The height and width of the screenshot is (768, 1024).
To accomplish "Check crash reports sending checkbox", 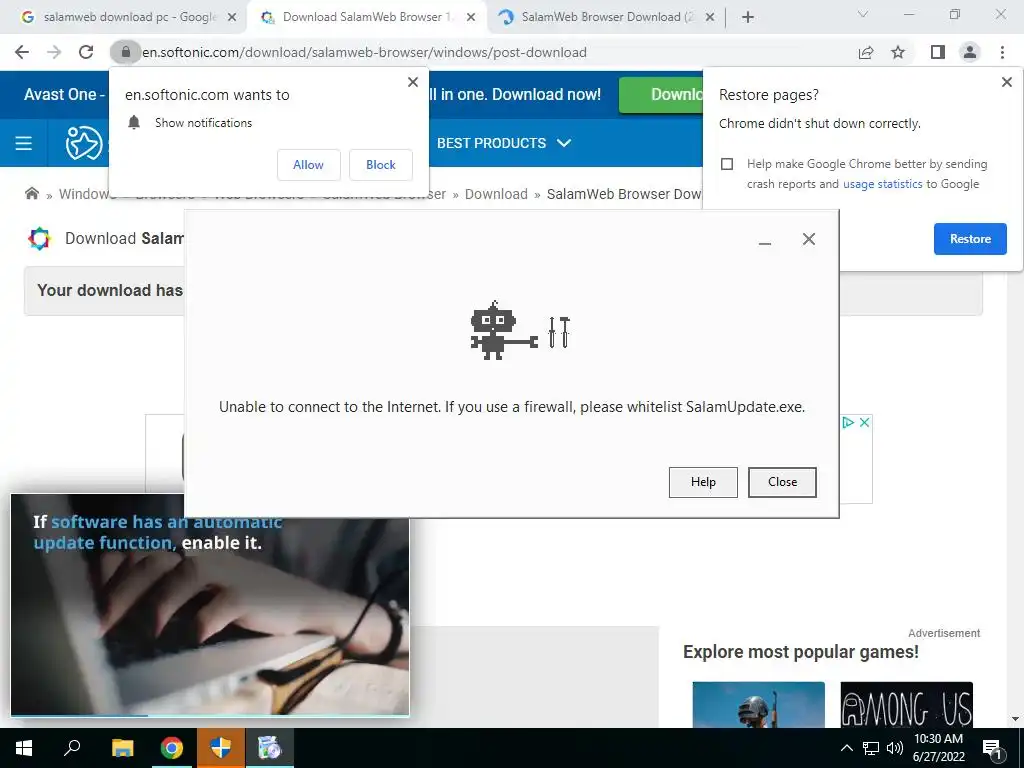I will [727, 164].
